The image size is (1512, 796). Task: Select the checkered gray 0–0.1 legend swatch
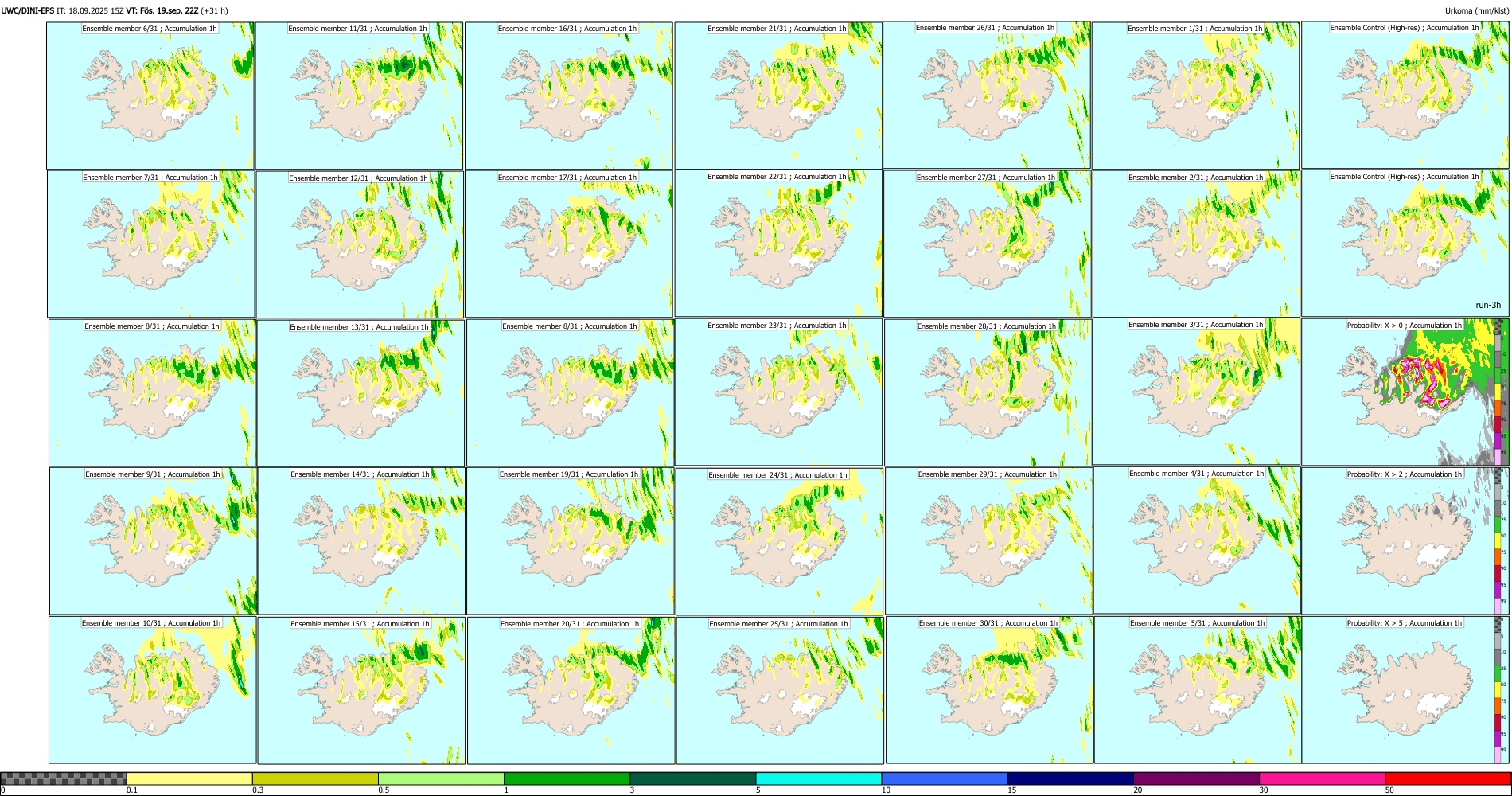tap(64, 778)
